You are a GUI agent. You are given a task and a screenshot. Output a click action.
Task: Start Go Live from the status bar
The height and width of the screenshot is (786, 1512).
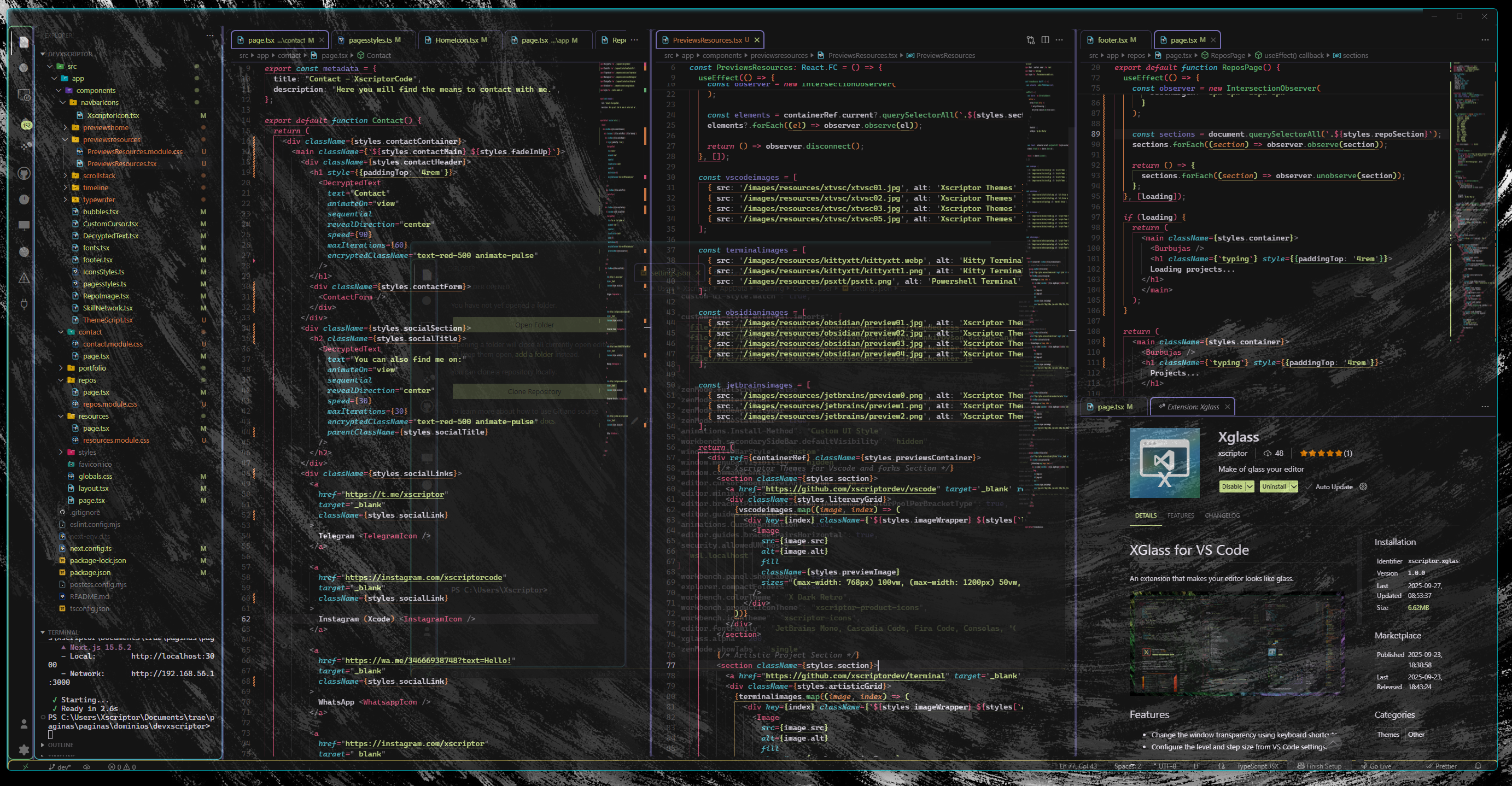pyautogui.click(x=1378, y=765)
